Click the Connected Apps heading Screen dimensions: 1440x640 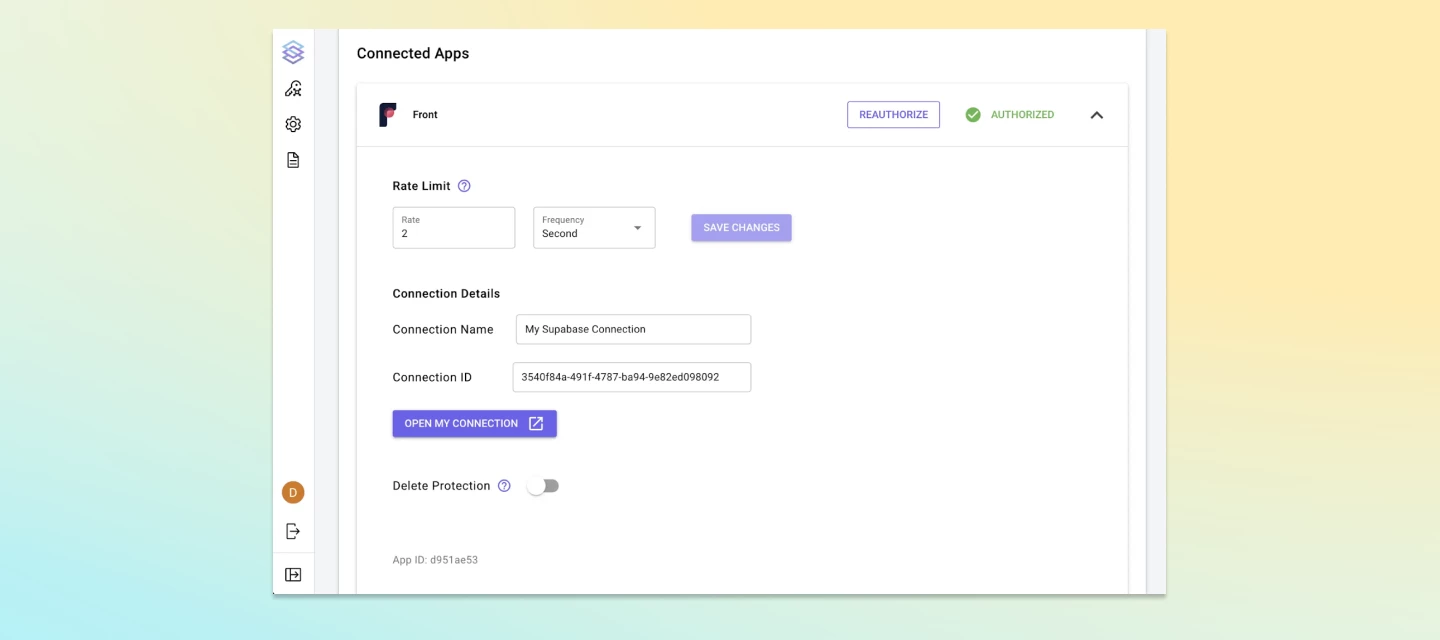pyautogui.click(x=413, y=54)
